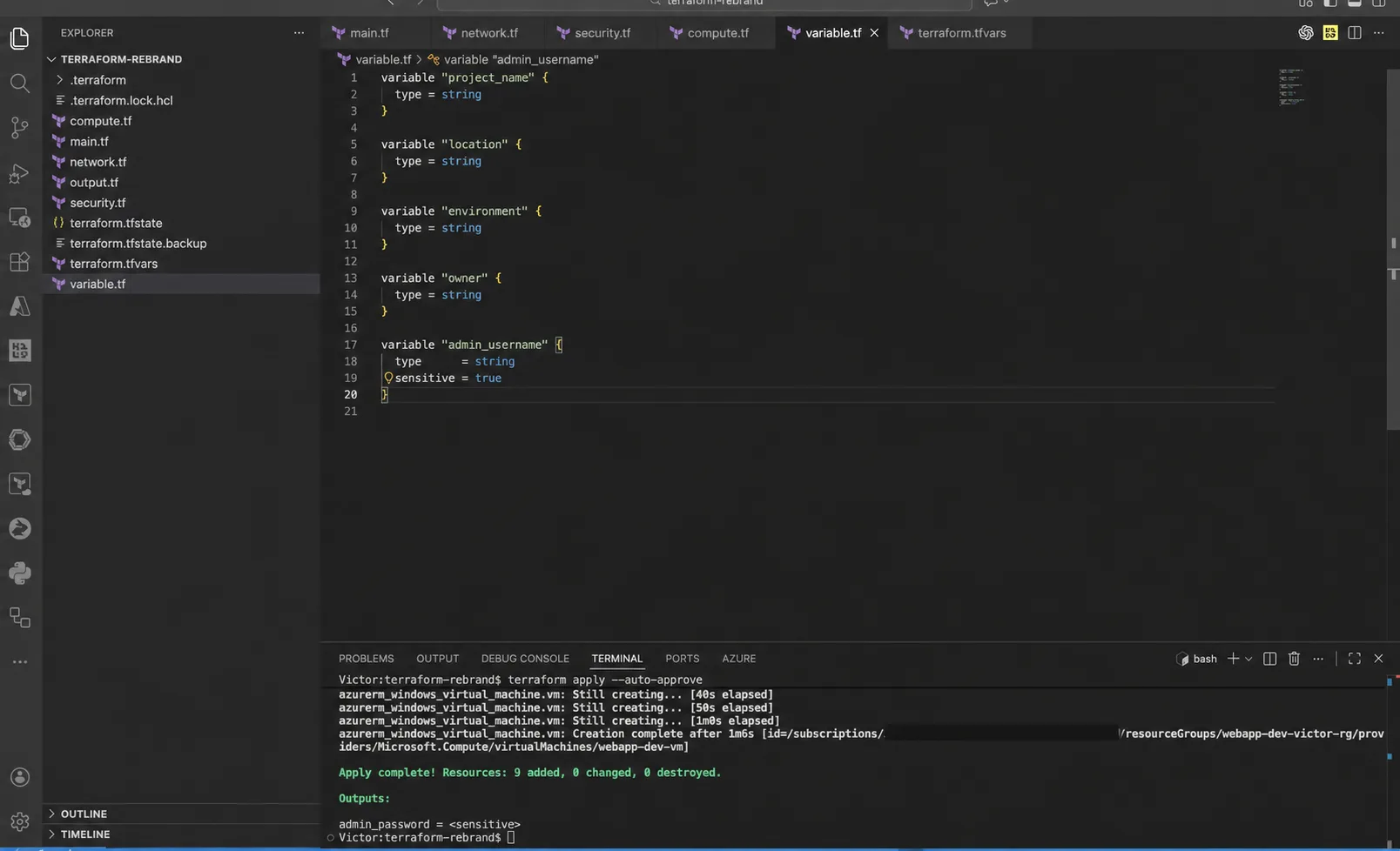Switch to the security.tf tab
The image size is (1400, 851).
click(x=602, y=33)
